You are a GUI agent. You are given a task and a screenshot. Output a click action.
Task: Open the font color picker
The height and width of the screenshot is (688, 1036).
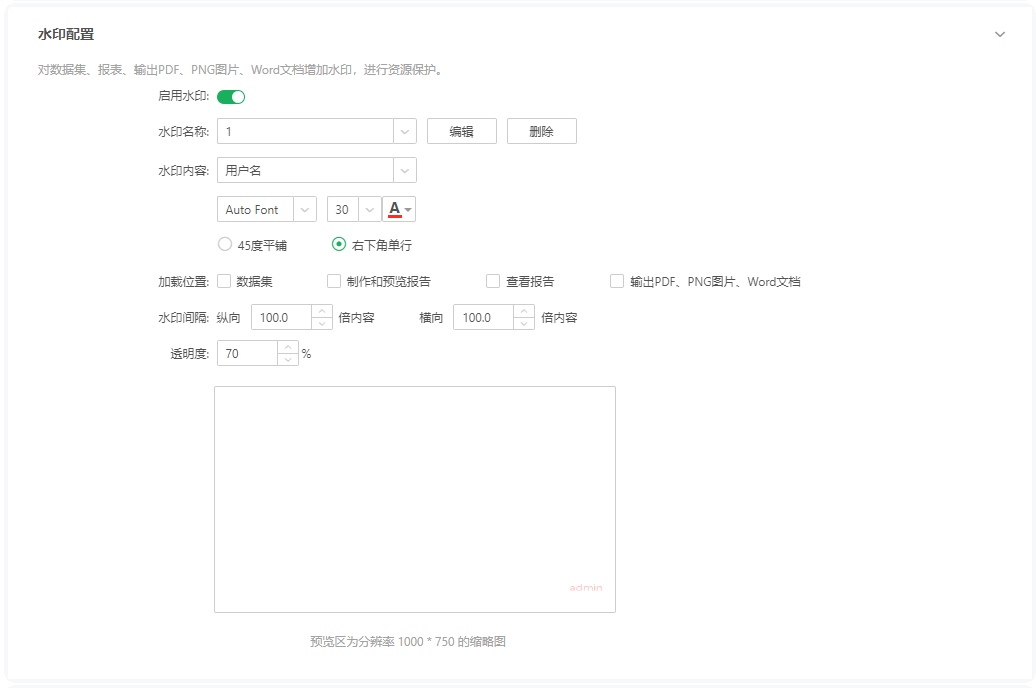400,210
